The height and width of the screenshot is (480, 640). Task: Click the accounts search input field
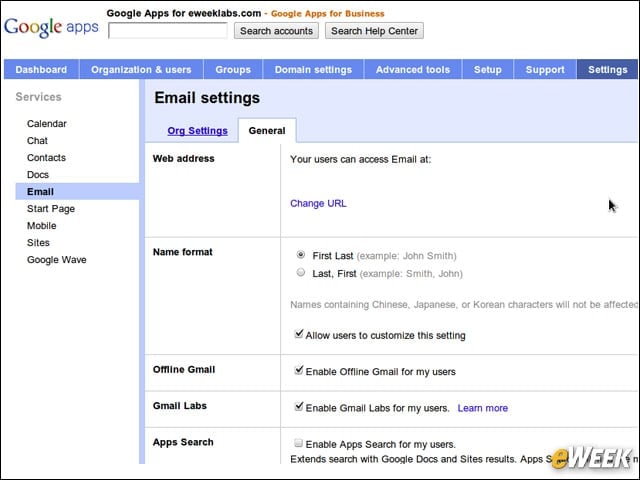[168, 31]
